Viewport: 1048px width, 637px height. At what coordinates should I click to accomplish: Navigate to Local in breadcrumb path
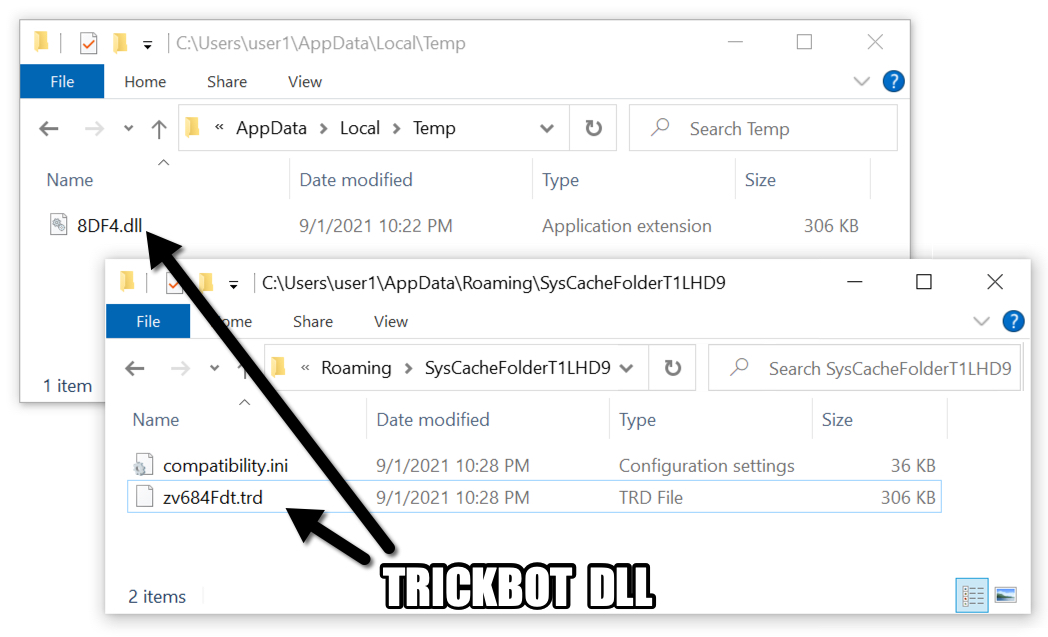click(x=360, y=128)
